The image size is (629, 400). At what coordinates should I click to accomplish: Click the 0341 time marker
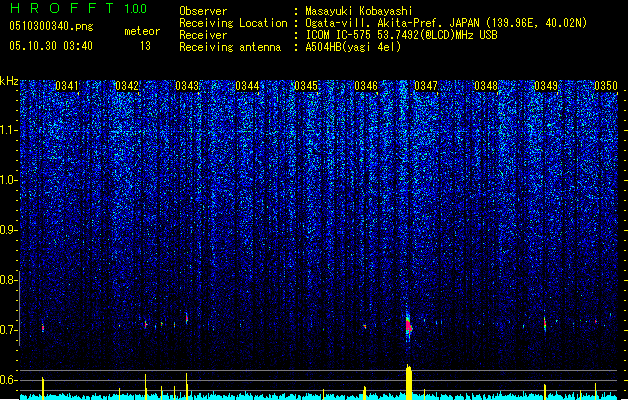pyautogui.click(x=67, y=86)
